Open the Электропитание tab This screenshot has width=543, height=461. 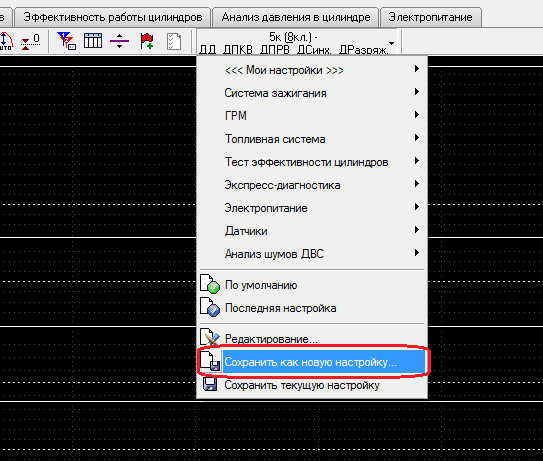coord(430,17)
